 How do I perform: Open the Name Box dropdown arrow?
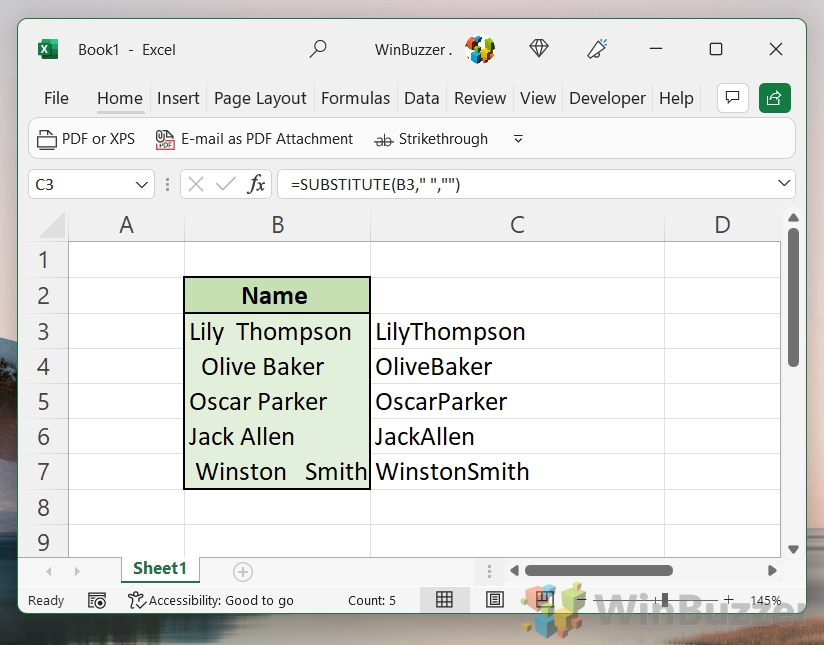pos(141,185)
